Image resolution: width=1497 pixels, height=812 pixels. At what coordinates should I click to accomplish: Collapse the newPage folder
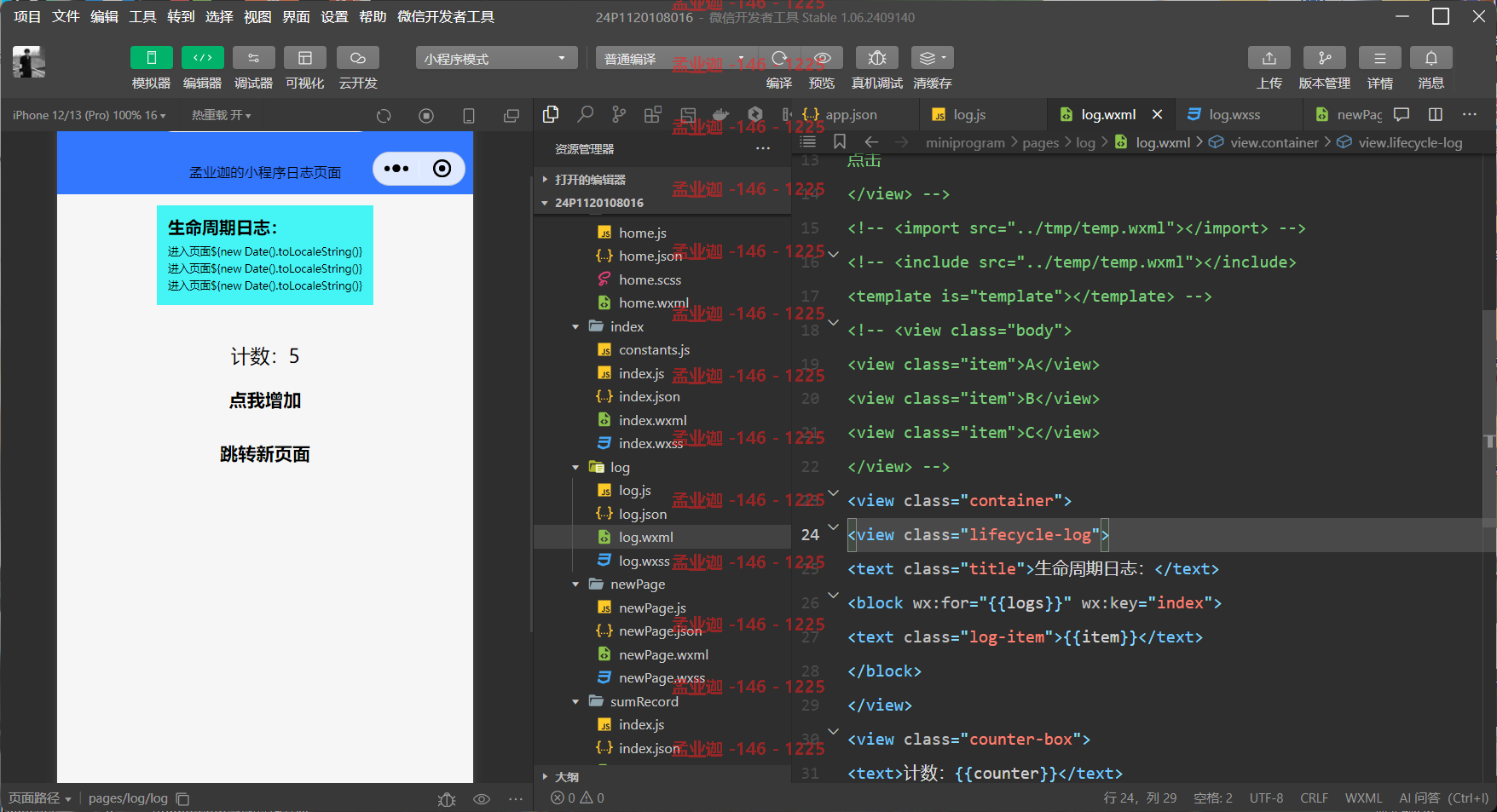click(662, 585)
